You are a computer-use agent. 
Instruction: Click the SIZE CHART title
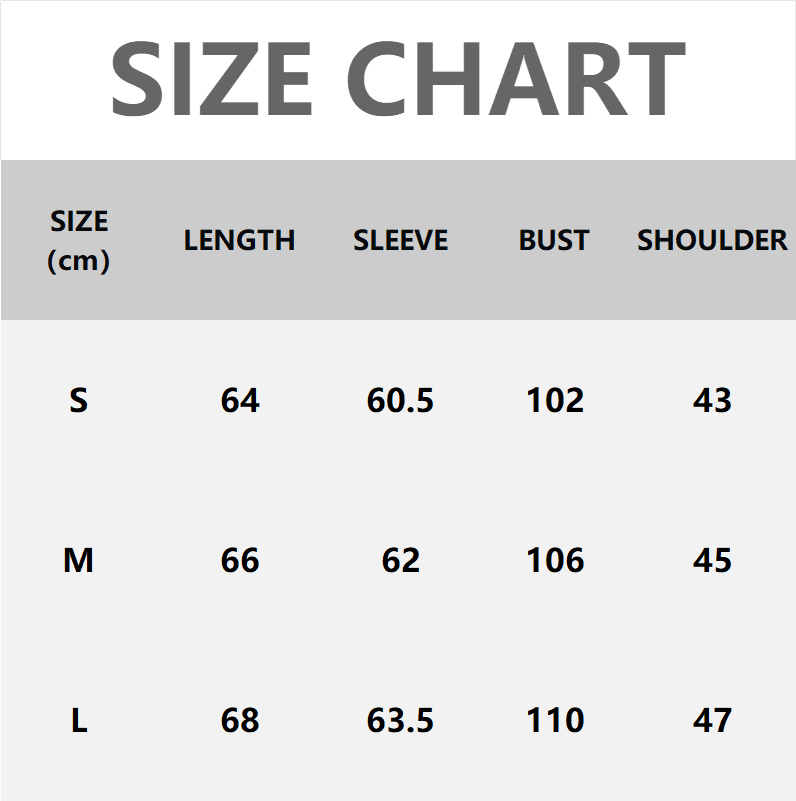(397, 80)
